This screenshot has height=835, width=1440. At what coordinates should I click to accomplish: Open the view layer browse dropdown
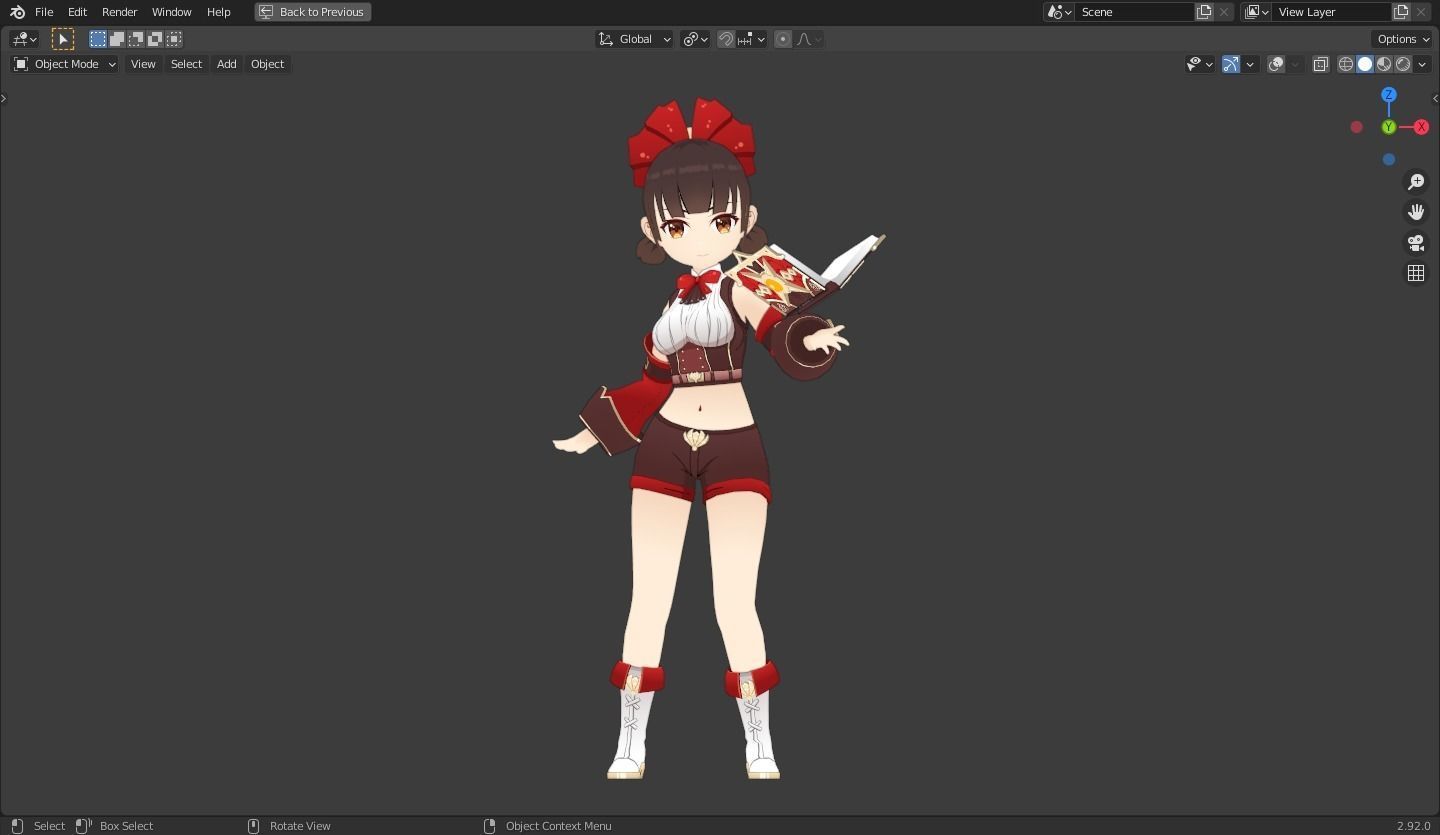1256,12
